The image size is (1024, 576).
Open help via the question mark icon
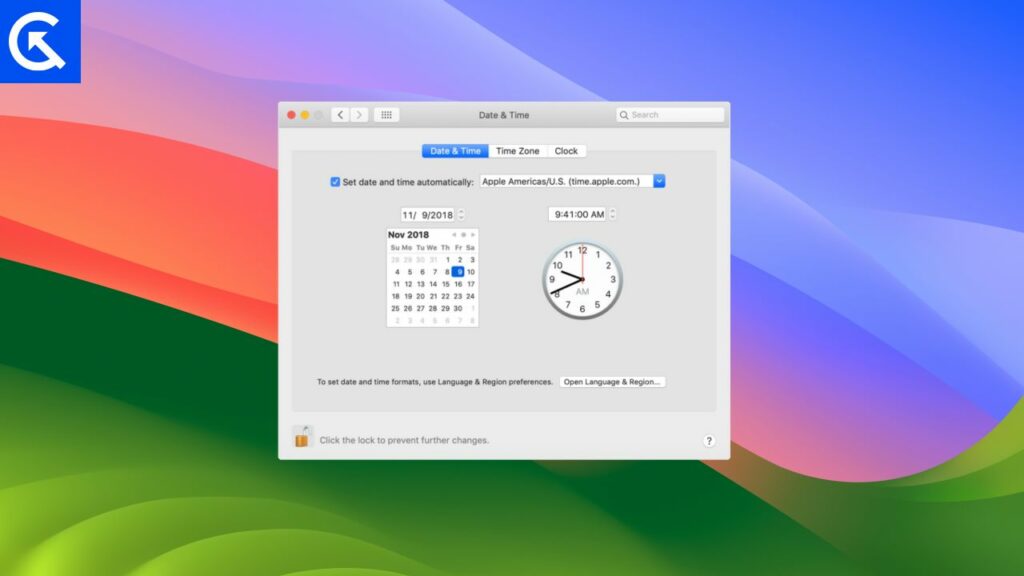(710, 441)
